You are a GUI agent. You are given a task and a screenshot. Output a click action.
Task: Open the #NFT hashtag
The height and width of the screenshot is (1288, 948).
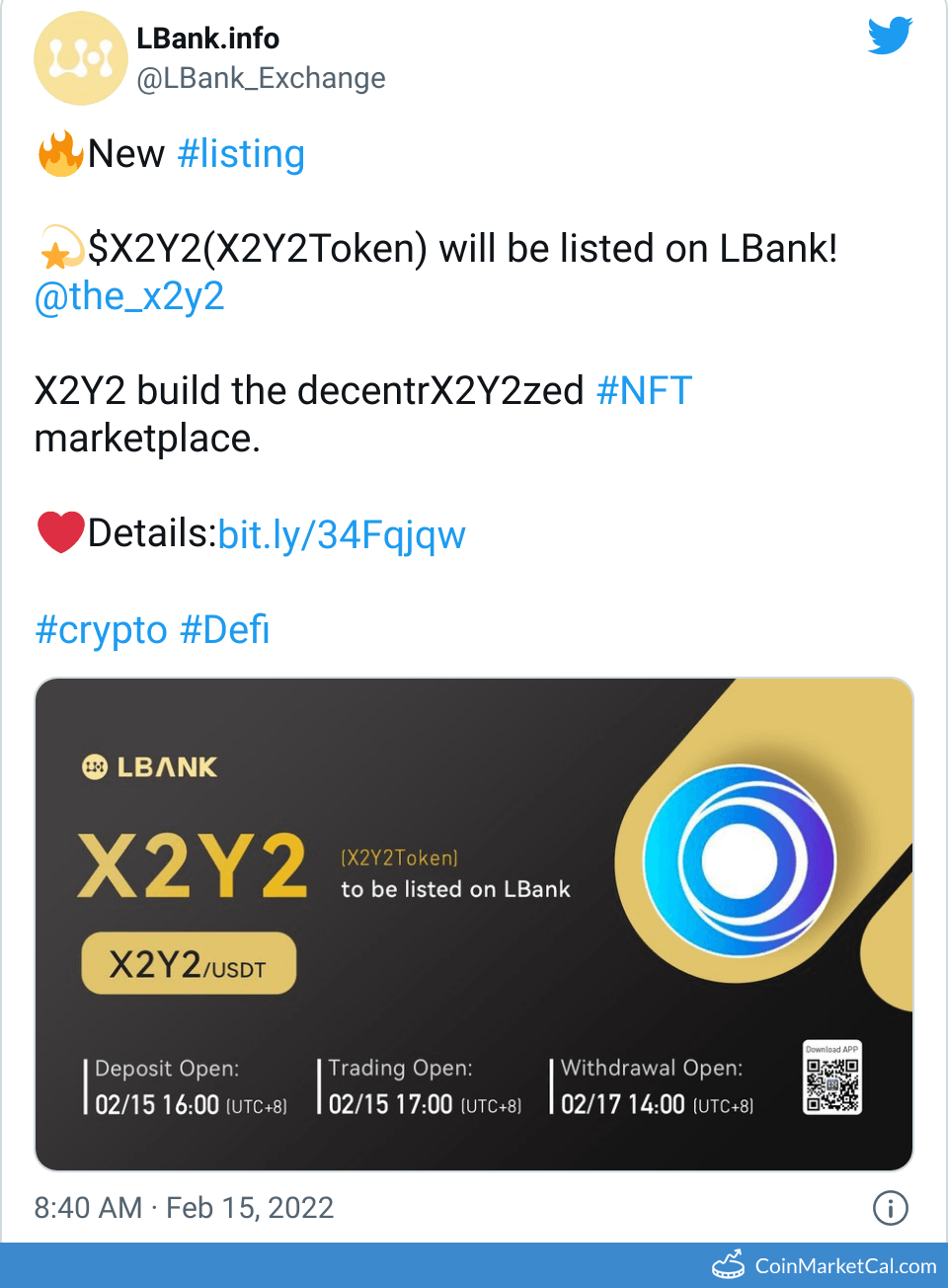click(644, 390)
